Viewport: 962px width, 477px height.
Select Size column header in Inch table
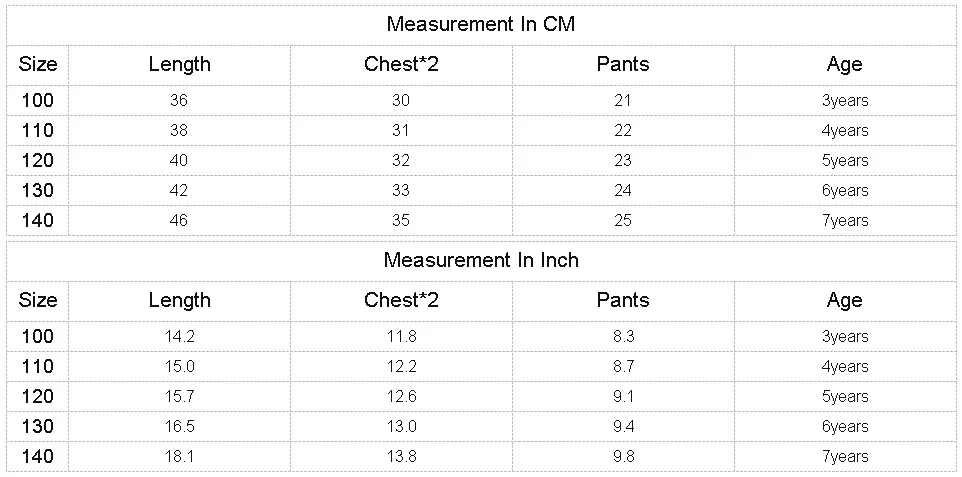coord(38,300)
